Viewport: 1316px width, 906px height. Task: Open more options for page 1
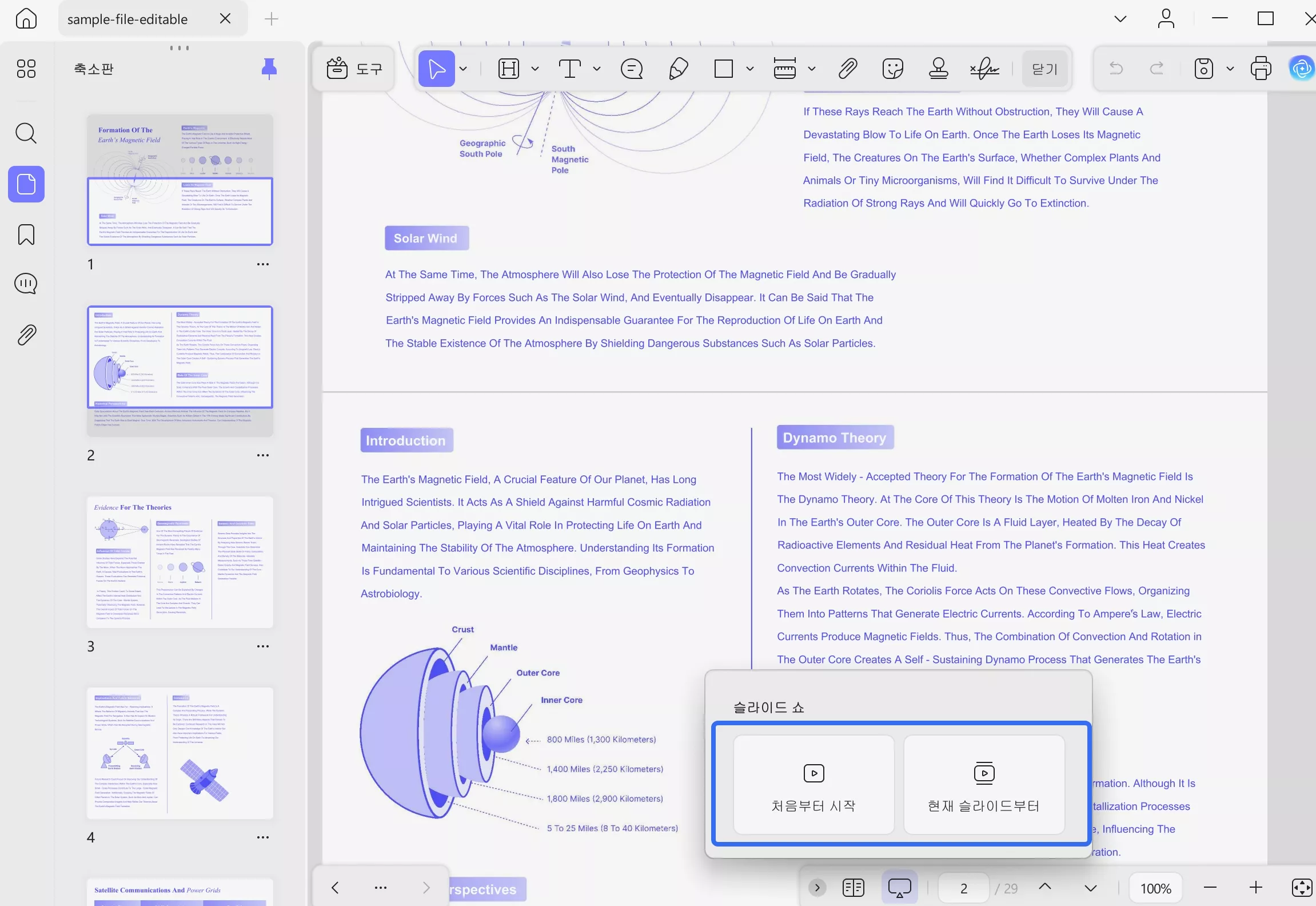pyautogui.click(x=263, y=264)
